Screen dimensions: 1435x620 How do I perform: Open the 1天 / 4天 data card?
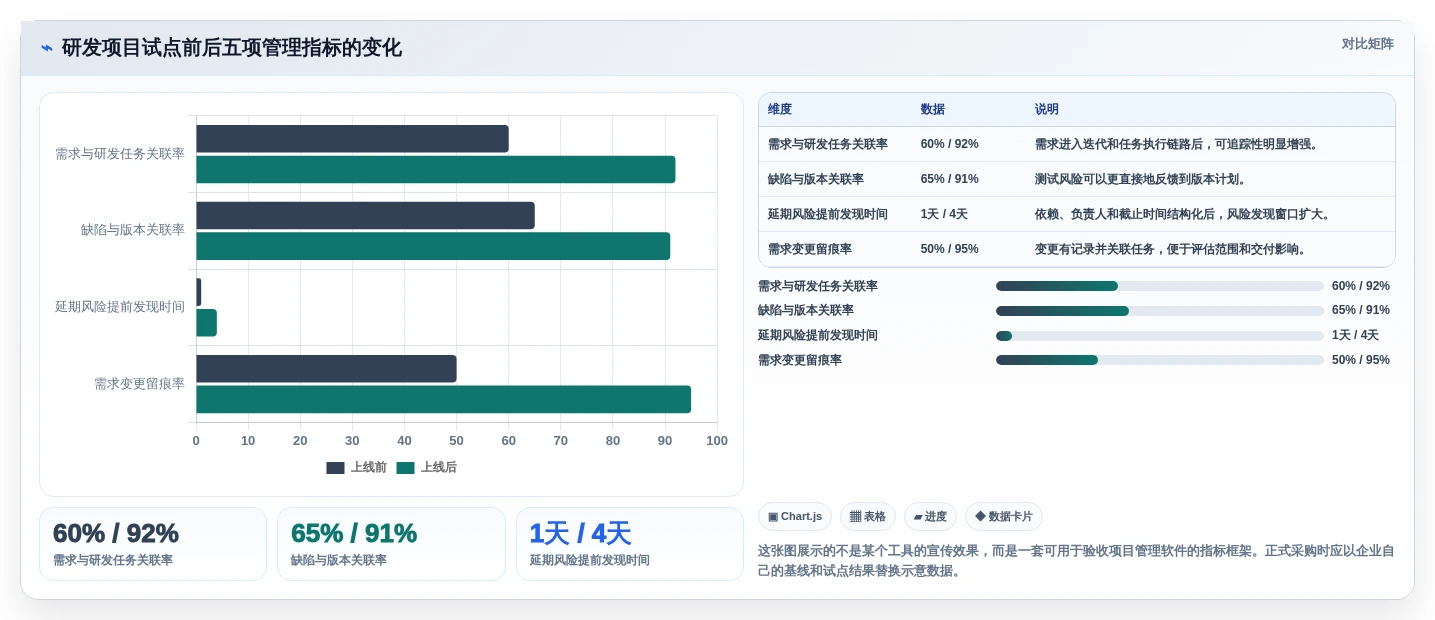click(630, 544)
